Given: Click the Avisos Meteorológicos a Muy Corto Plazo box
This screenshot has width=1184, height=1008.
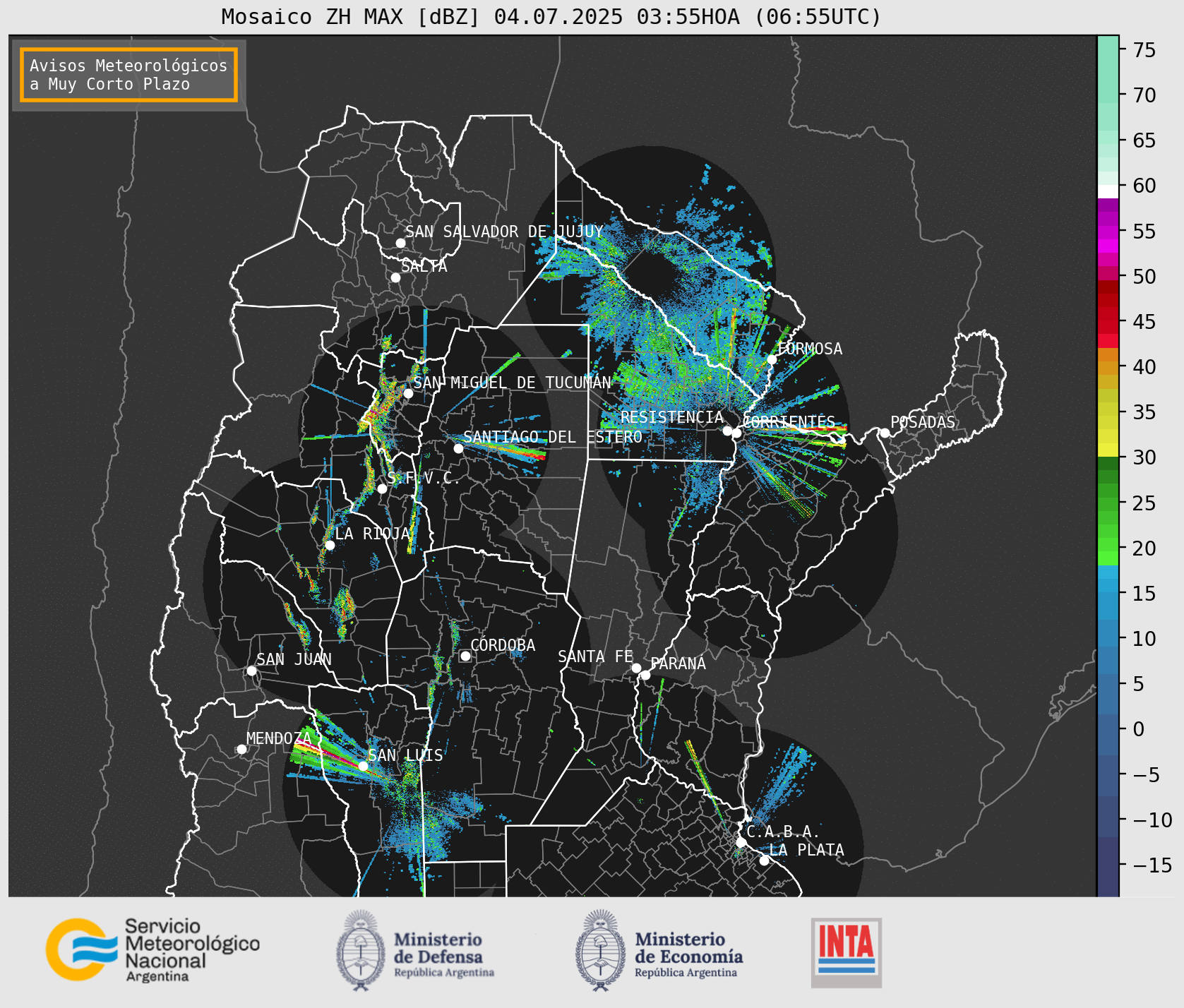Looking at the screenshot, I should coord(128,76).
